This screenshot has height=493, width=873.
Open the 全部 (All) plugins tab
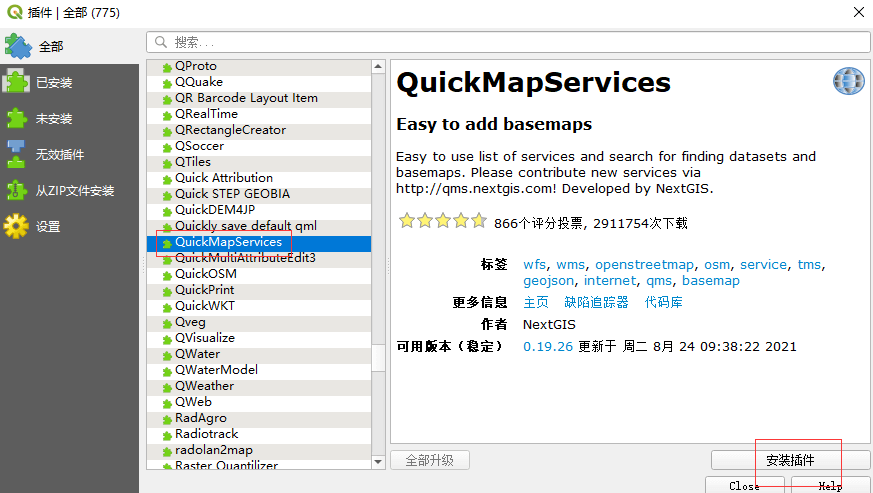coord(69,46)
